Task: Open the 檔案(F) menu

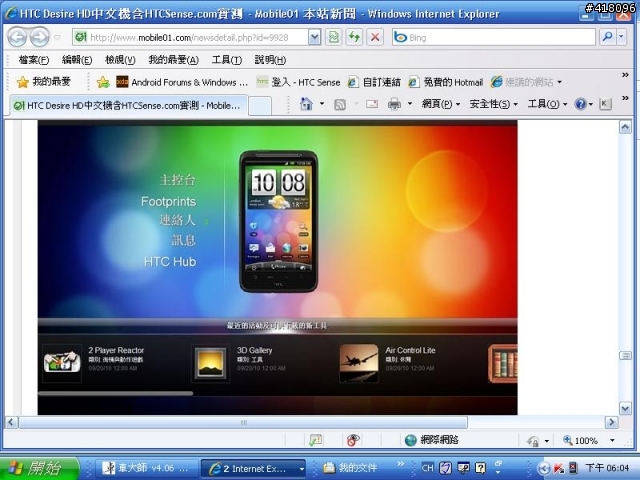Action: [34, 60]
